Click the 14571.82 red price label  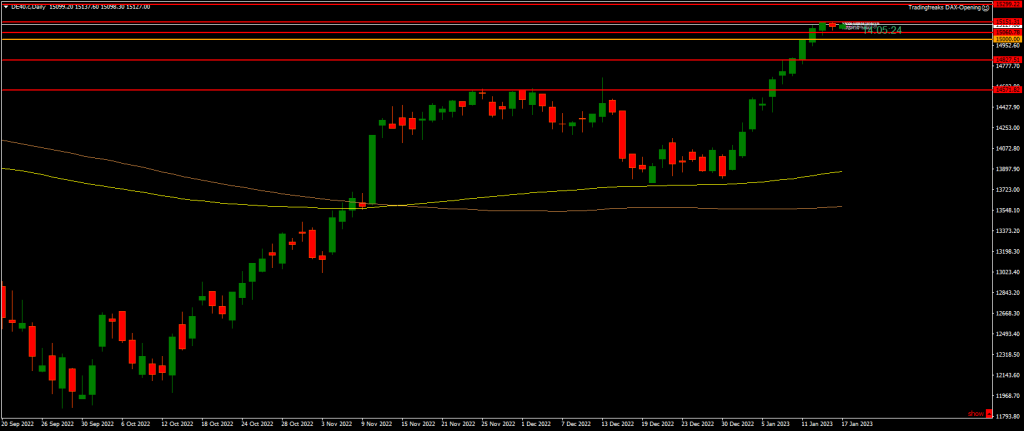click(1007, 90)
